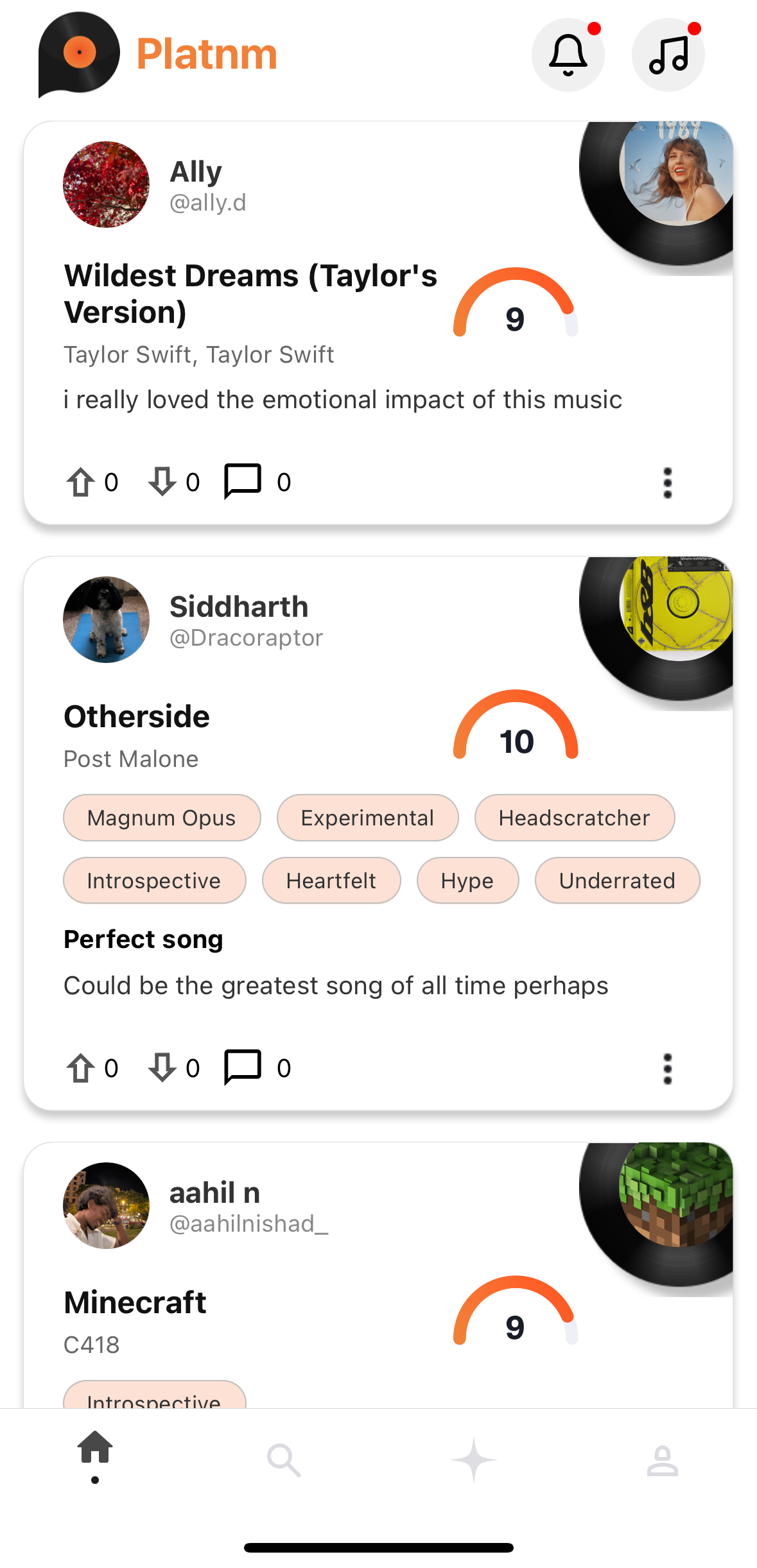Downvote Siddharth's Otherside review
Image resolution: width=757 pixels, height=1568 pixels.
[162, 1068]
